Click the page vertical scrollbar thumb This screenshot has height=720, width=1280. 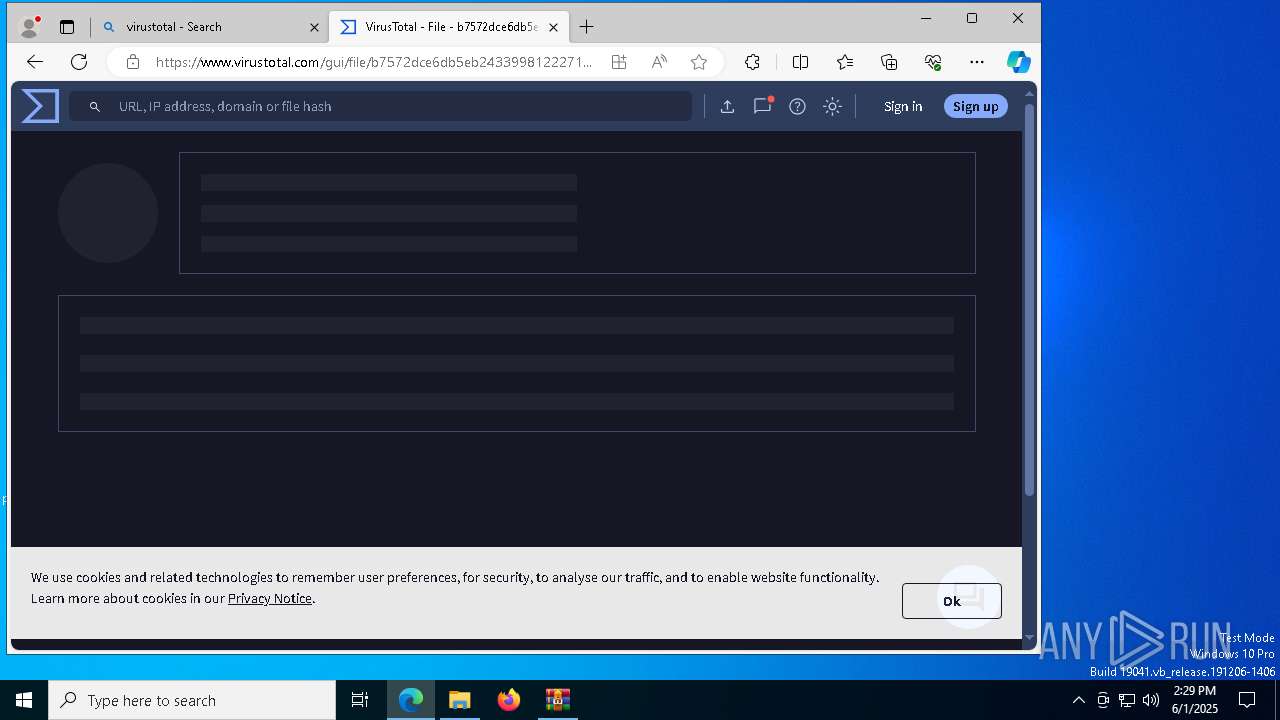coord(1029,298)
